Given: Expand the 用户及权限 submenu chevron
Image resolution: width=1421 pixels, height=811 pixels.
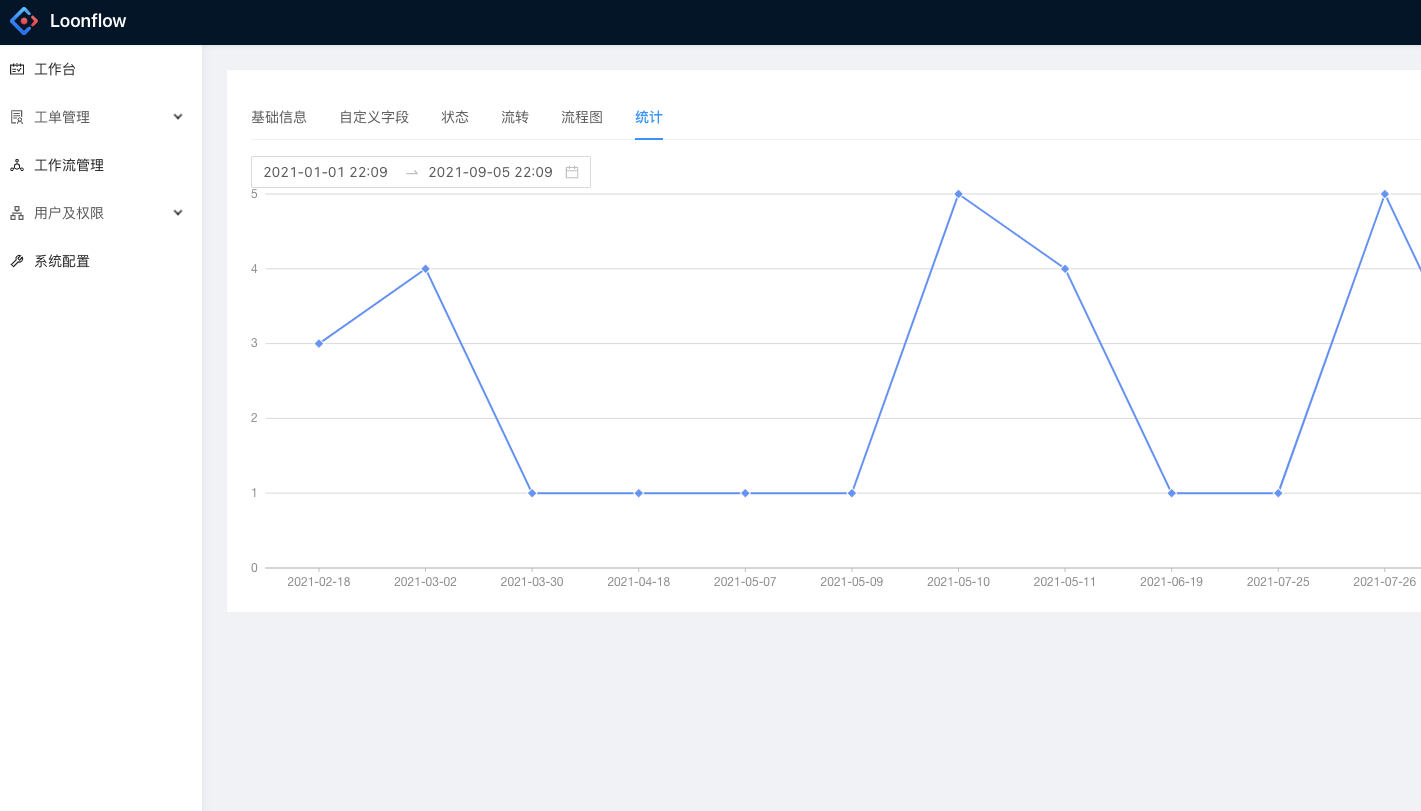Looking at the screenshot, I should point(178,213).
